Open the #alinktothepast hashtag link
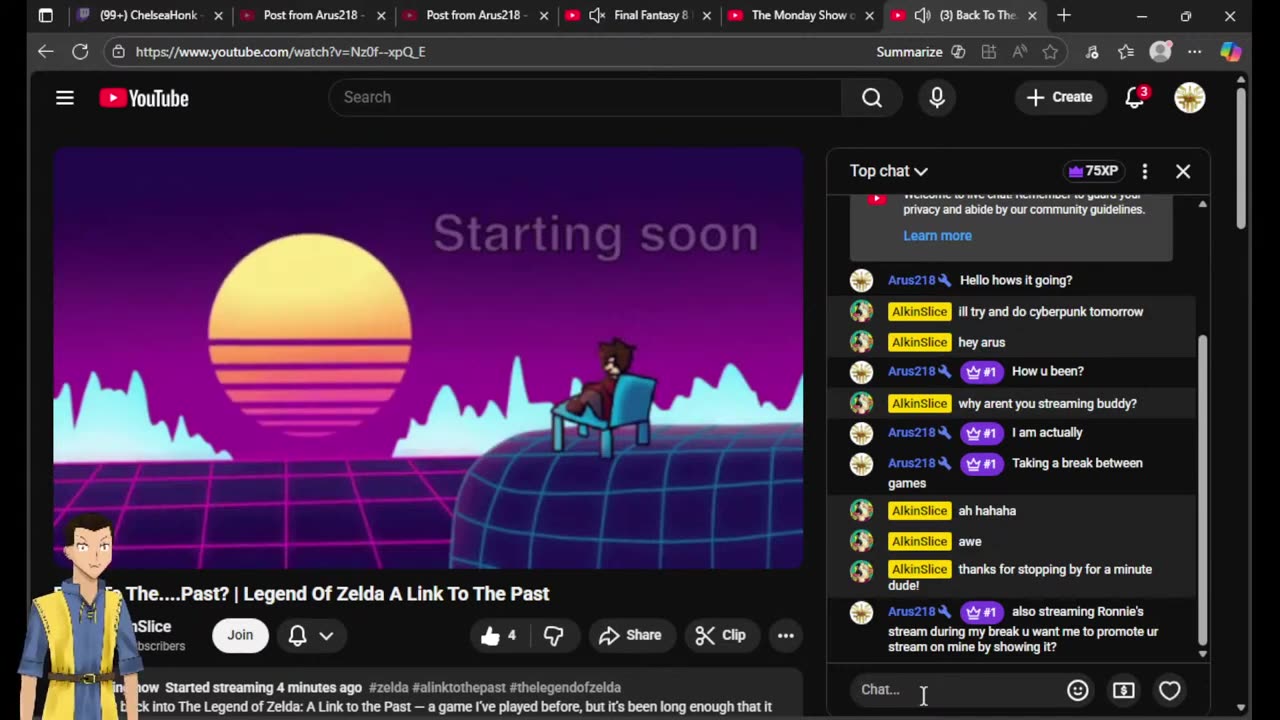This screenshot has height=720, width=1280. click(459, 688)
